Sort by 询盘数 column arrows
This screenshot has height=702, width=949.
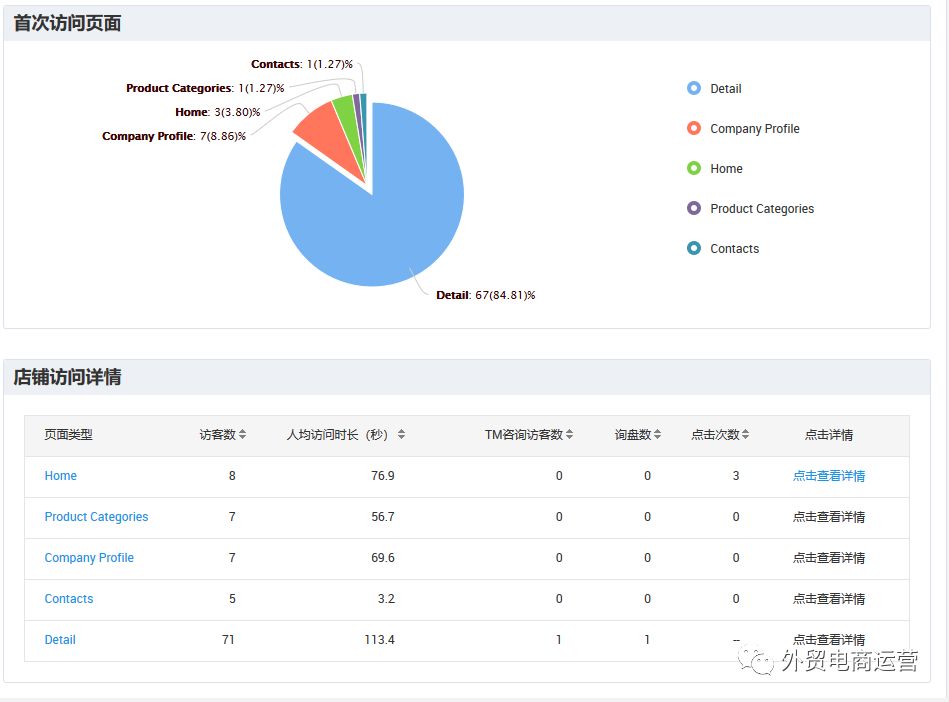point(657,435)
